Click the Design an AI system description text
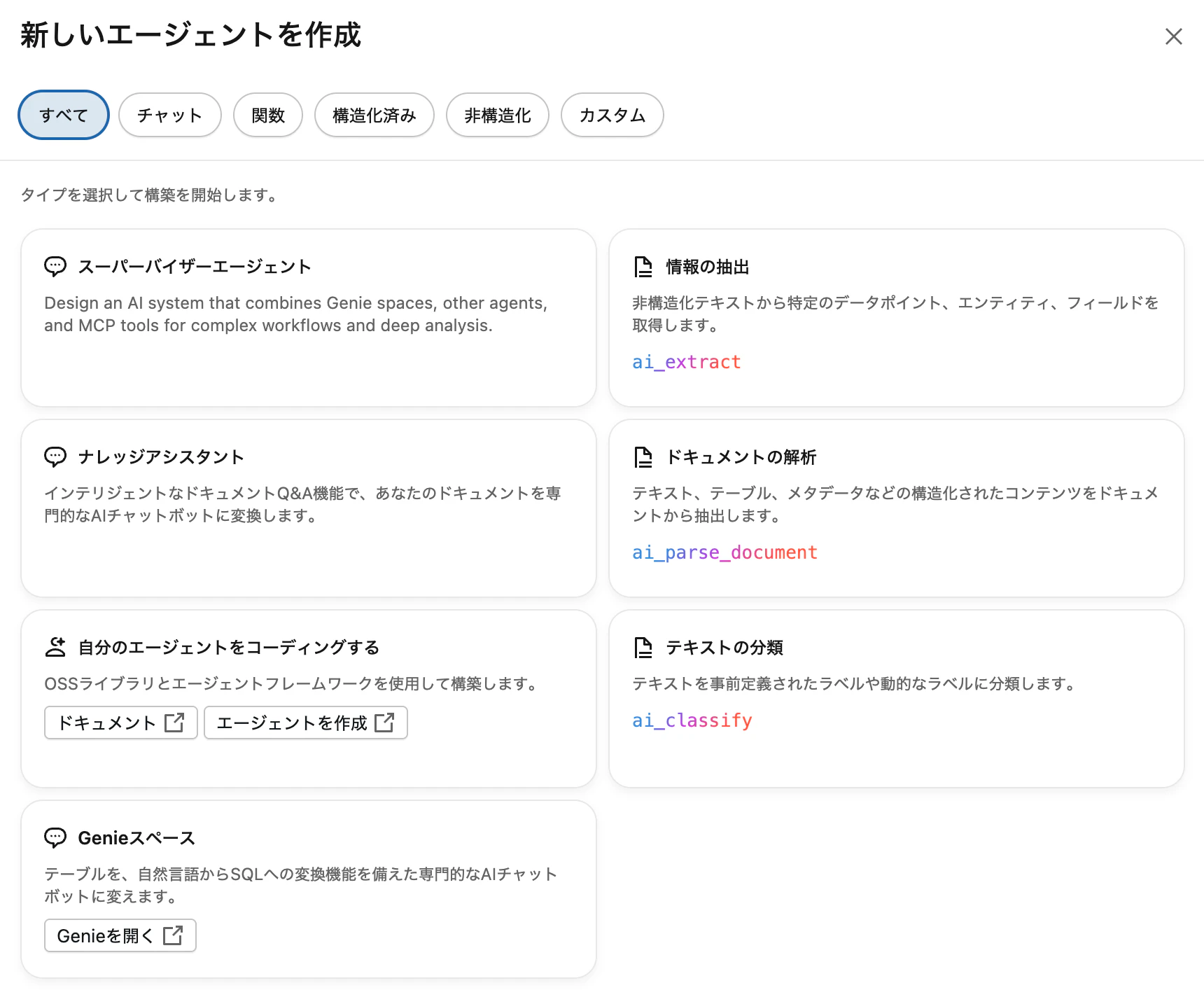Viewport: 1204px width, 990px height. point(296,314)
